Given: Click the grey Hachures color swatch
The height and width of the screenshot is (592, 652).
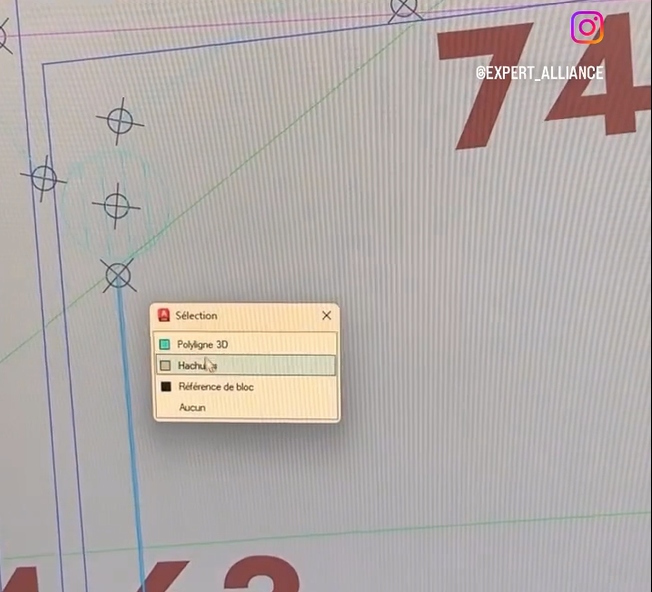Looking at the screenshot, I should click(x=165, y=365).
